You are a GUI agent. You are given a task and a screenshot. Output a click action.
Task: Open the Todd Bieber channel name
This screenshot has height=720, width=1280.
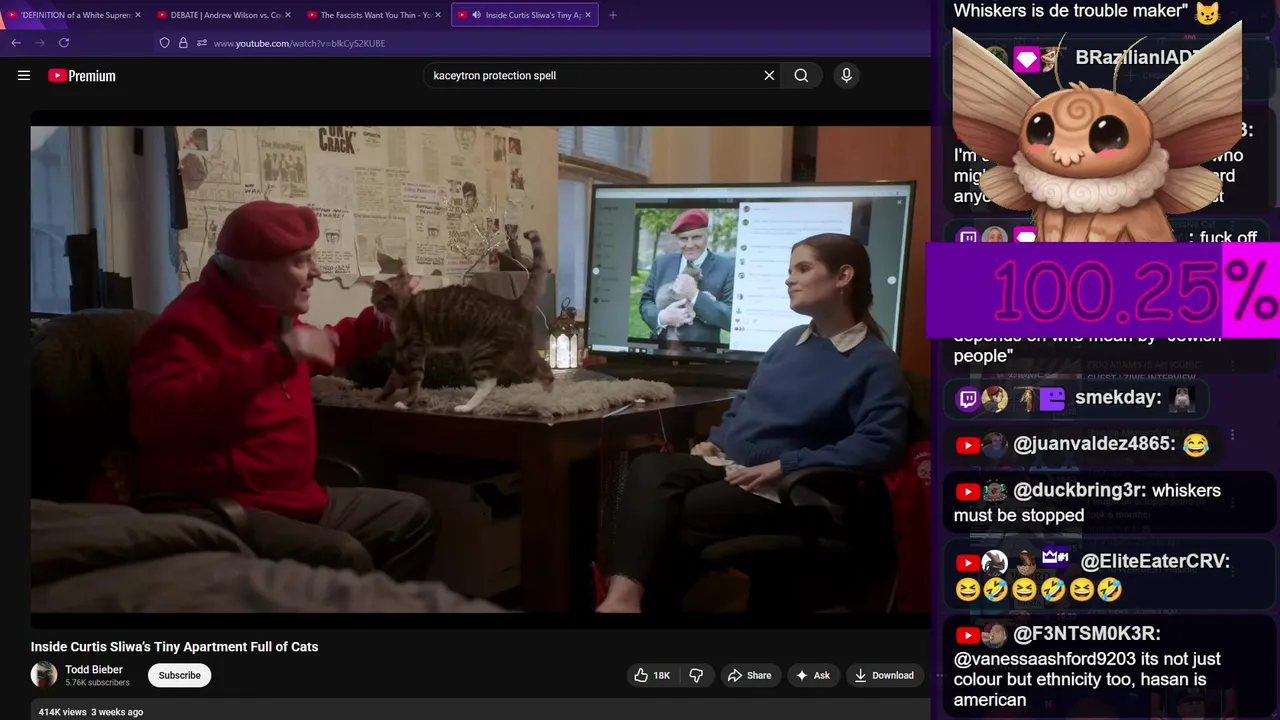[94, 670]
